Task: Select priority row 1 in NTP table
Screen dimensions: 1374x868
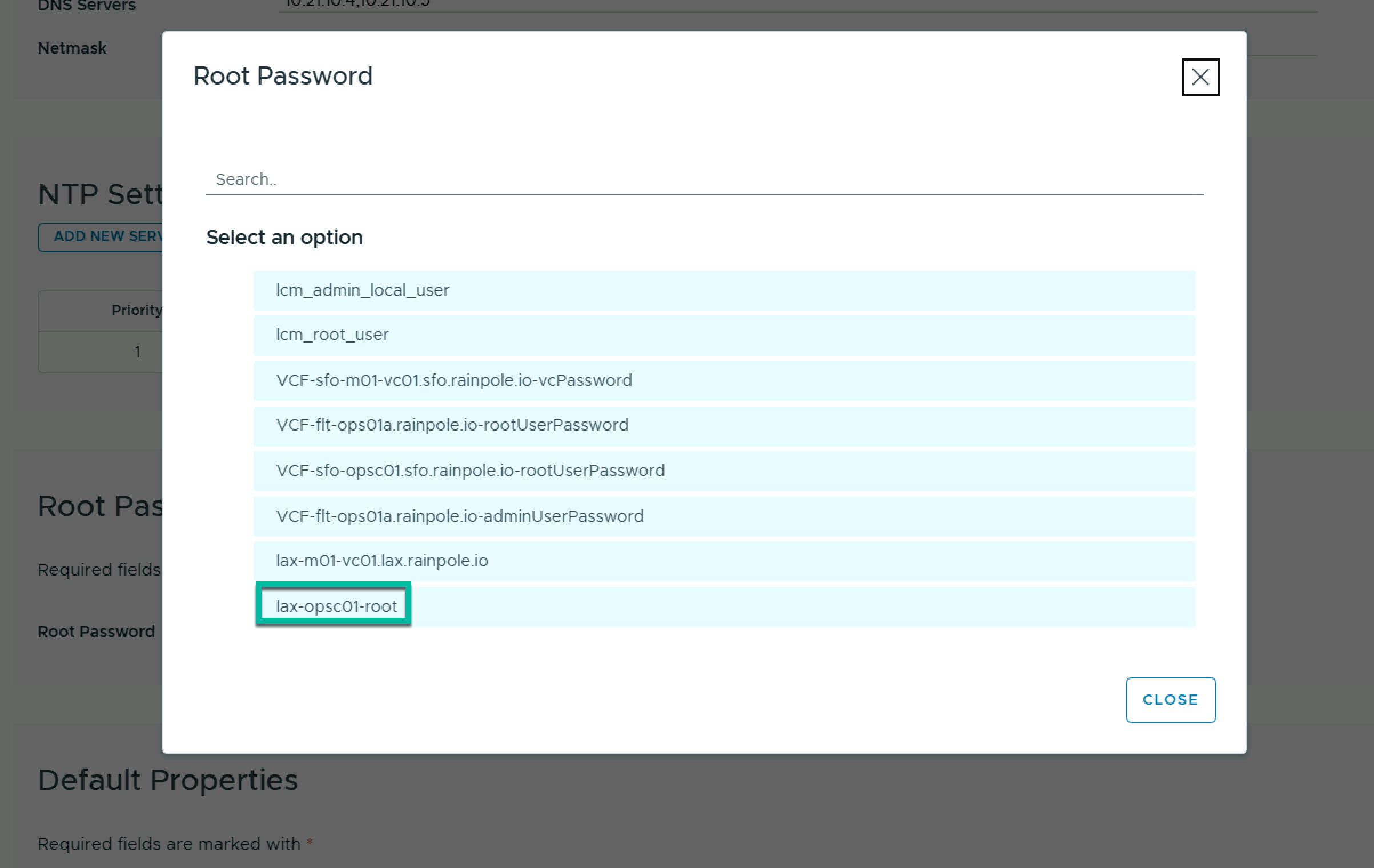Action: point(137,352)
